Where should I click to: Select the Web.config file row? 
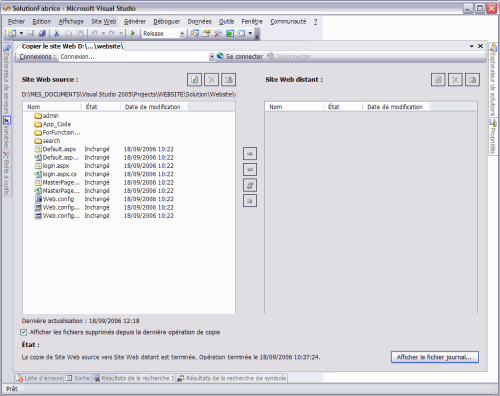104,199
